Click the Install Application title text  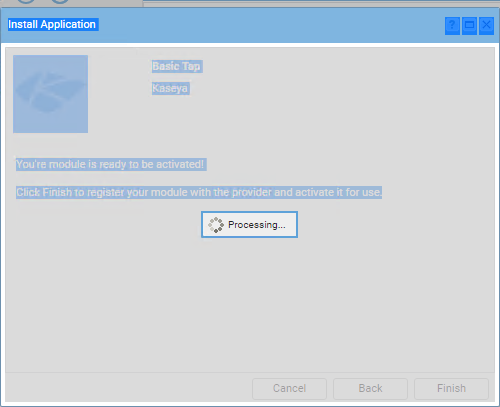pos(52,24)
